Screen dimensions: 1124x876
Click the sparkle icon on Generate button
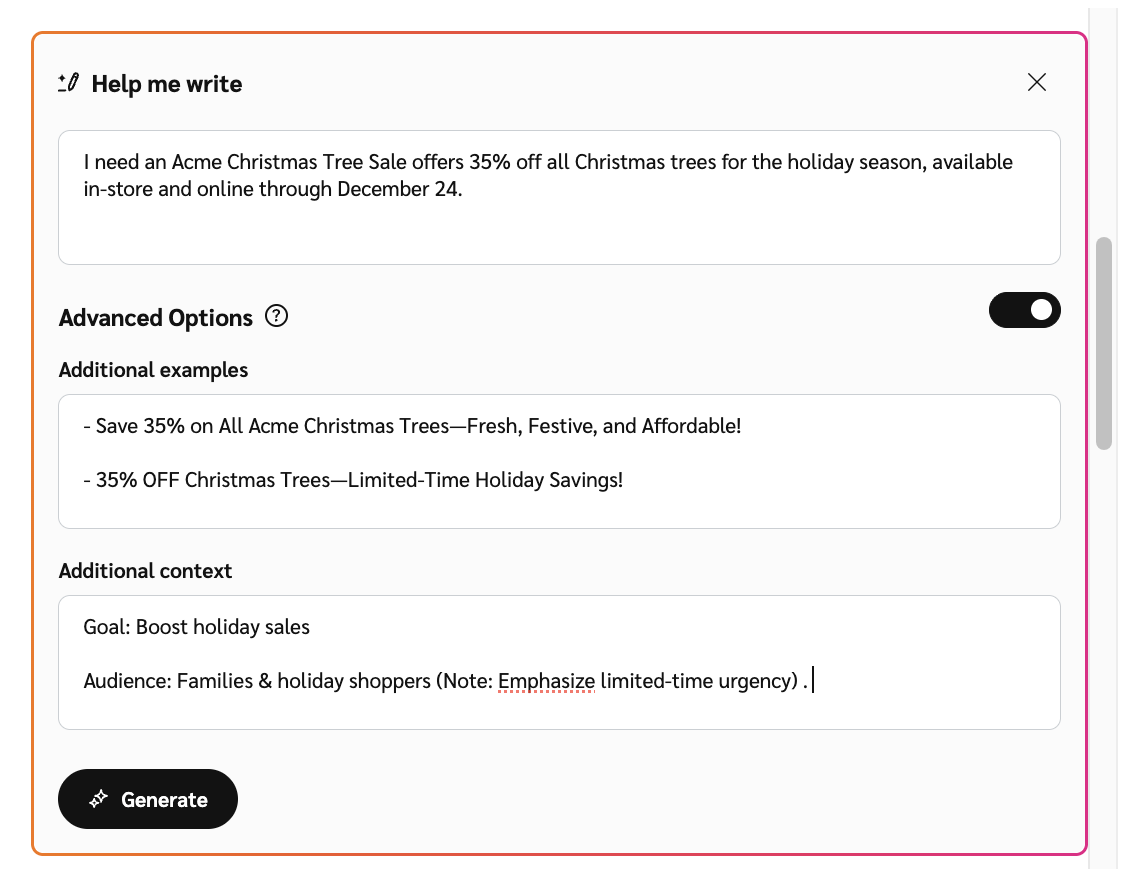98,799
